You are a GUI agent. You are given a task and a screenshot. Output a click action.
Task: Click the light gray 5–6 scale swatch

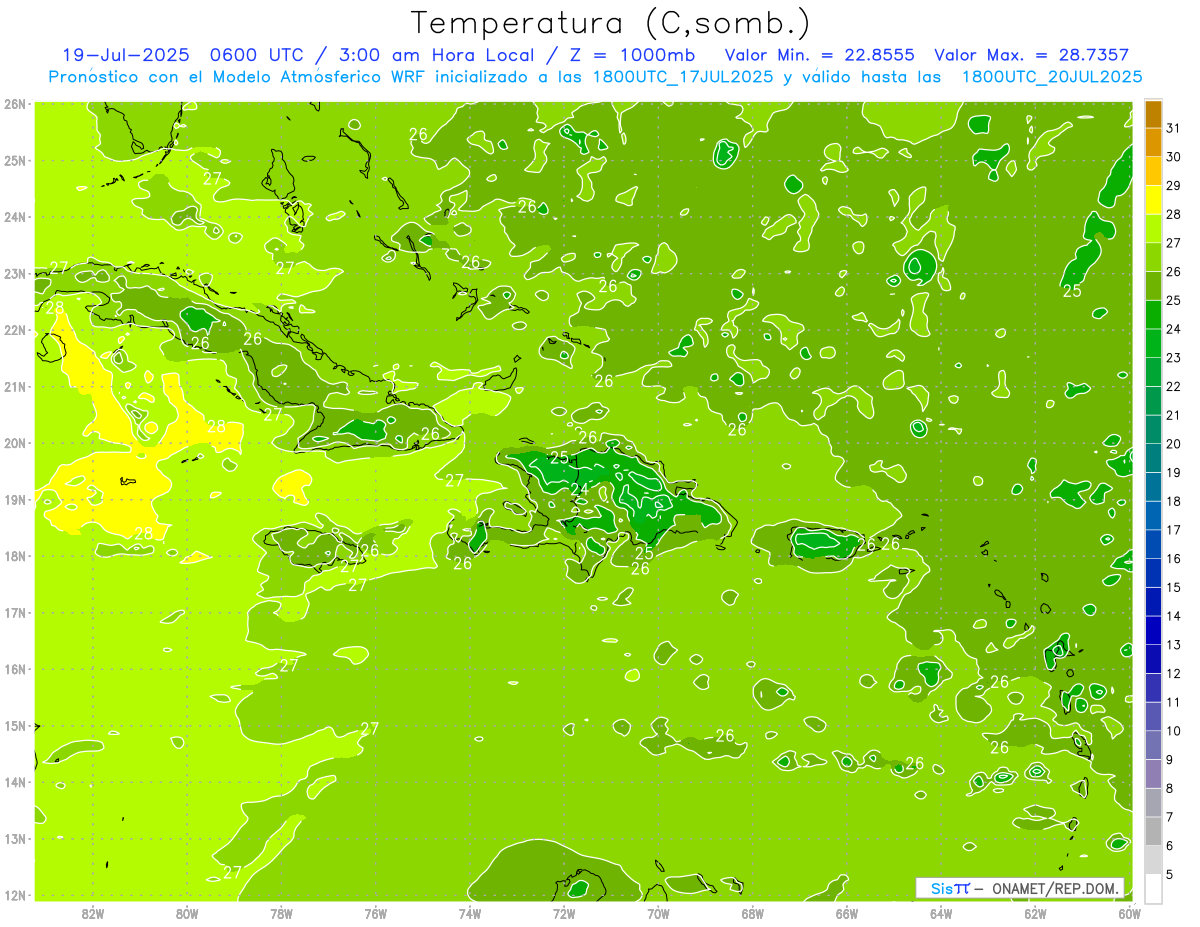coord(1153,860)
